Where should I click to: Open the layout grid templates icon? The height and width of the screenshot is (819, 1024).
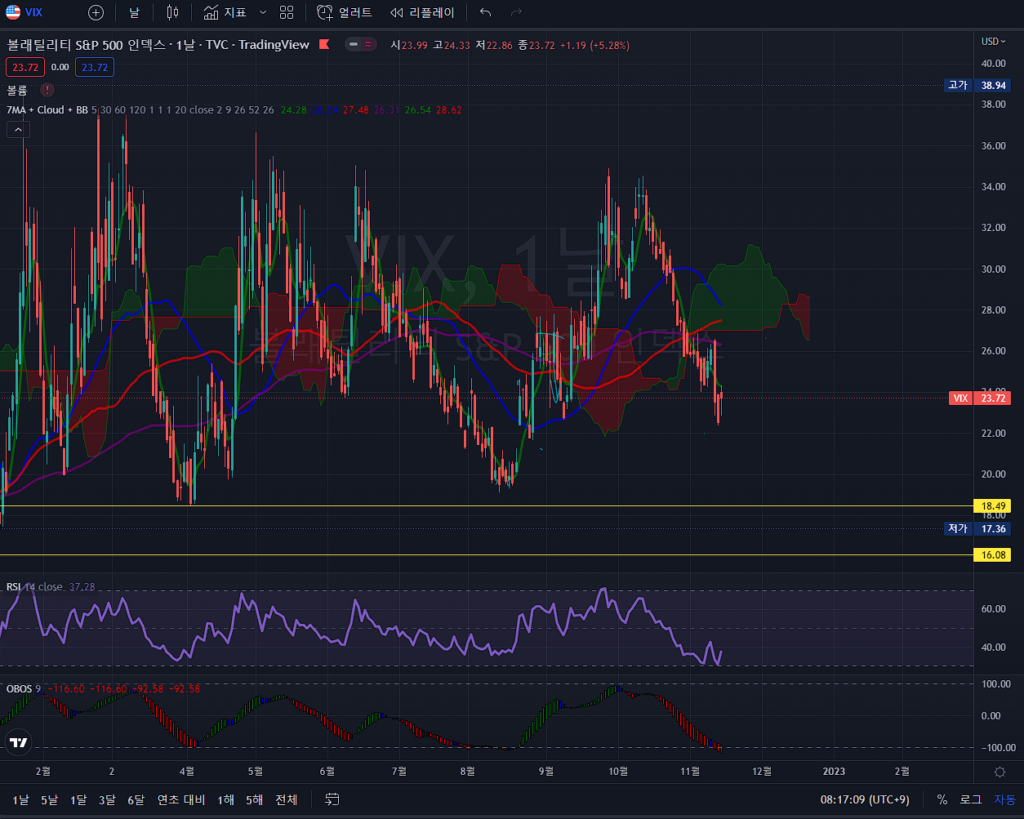click(287, 13)
